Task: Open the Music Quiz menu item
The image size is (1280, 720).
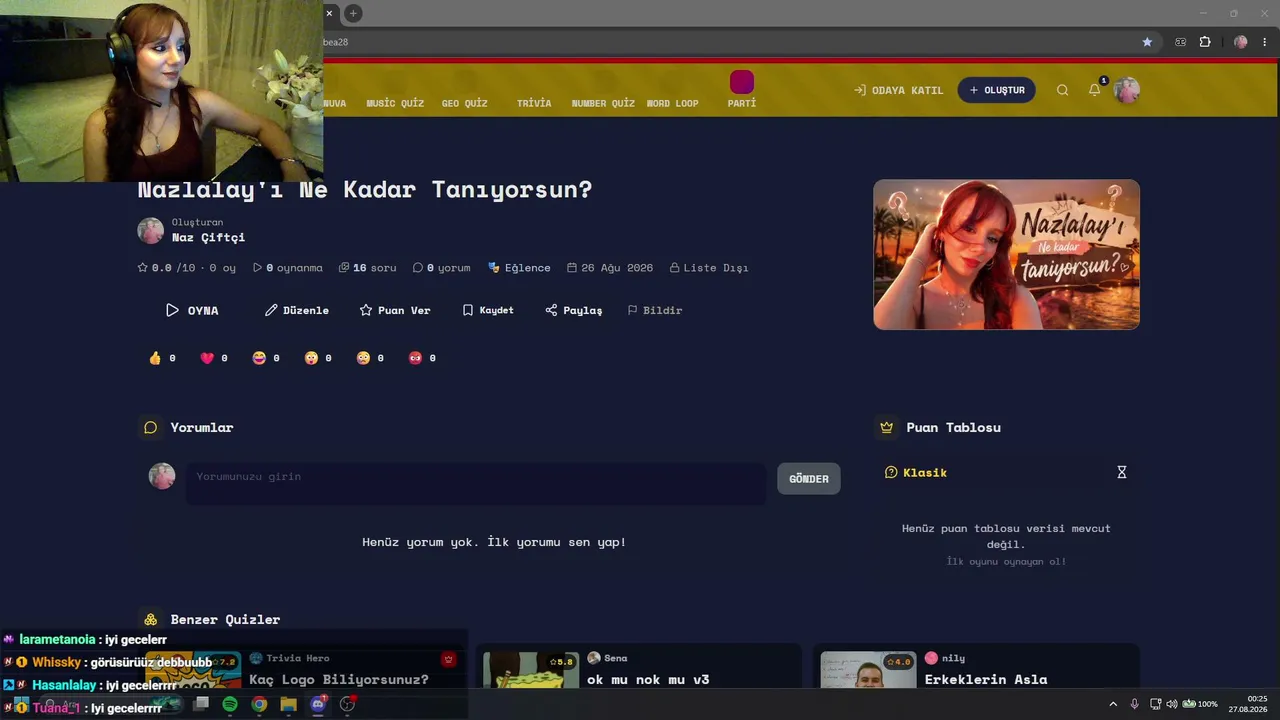Action: tap(395, 103)
